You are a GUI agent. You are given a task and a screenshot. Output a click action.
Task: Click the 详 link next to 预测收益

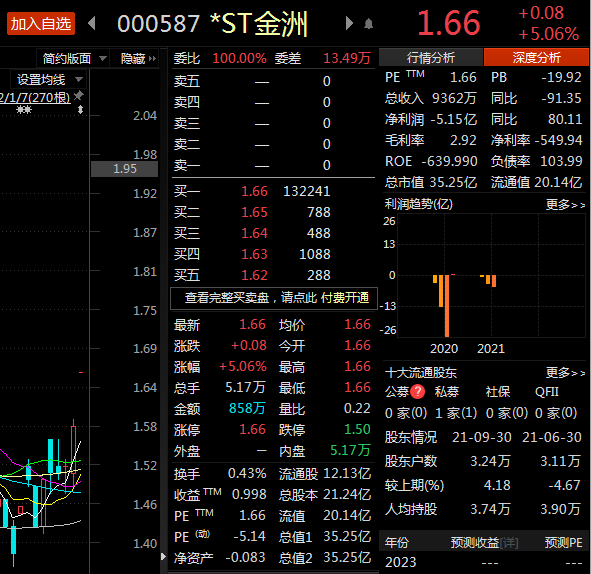pos(509,543)
